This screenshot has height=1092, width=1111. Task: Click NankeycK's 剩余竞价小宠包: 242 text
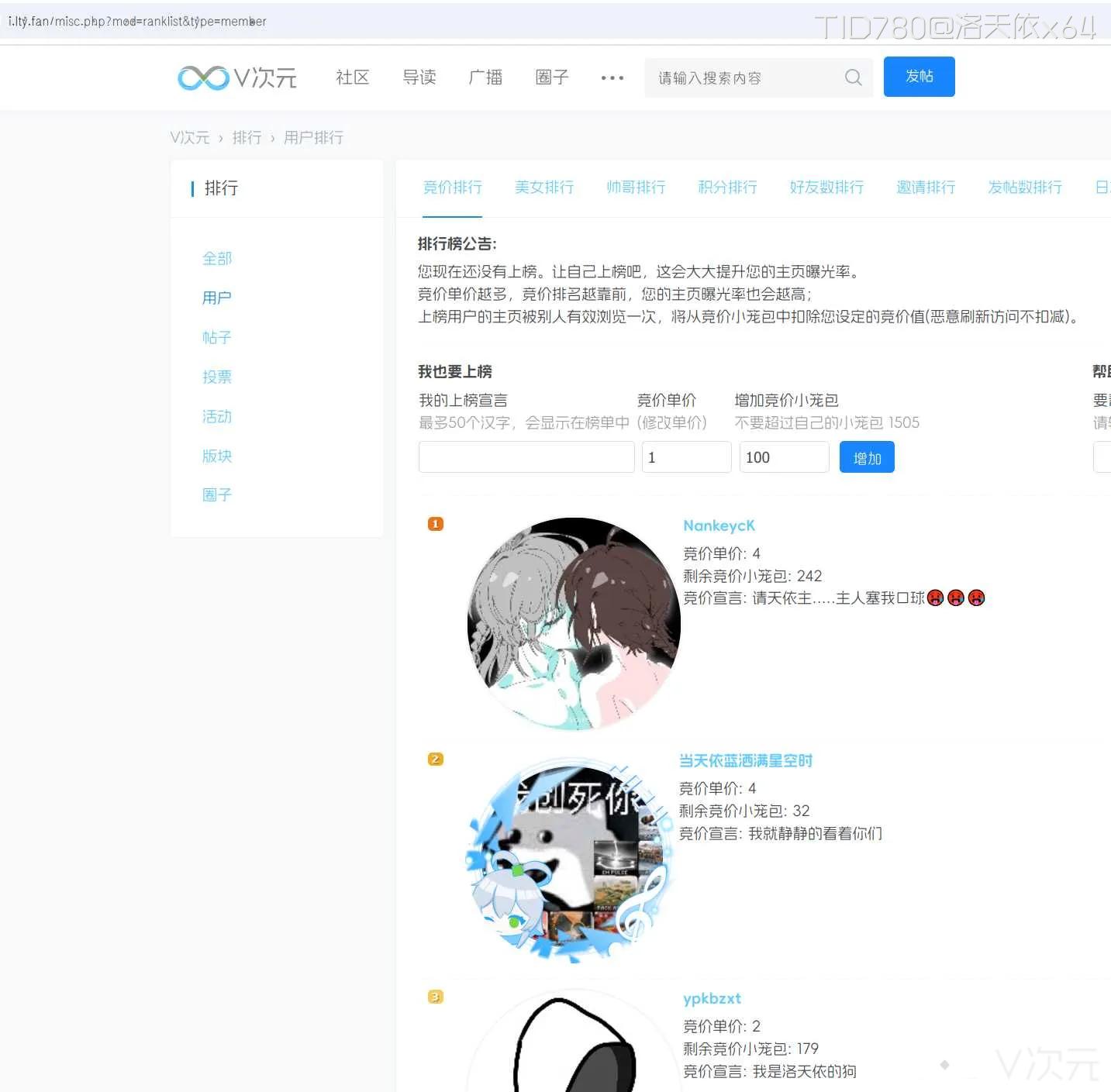[752, 576]
